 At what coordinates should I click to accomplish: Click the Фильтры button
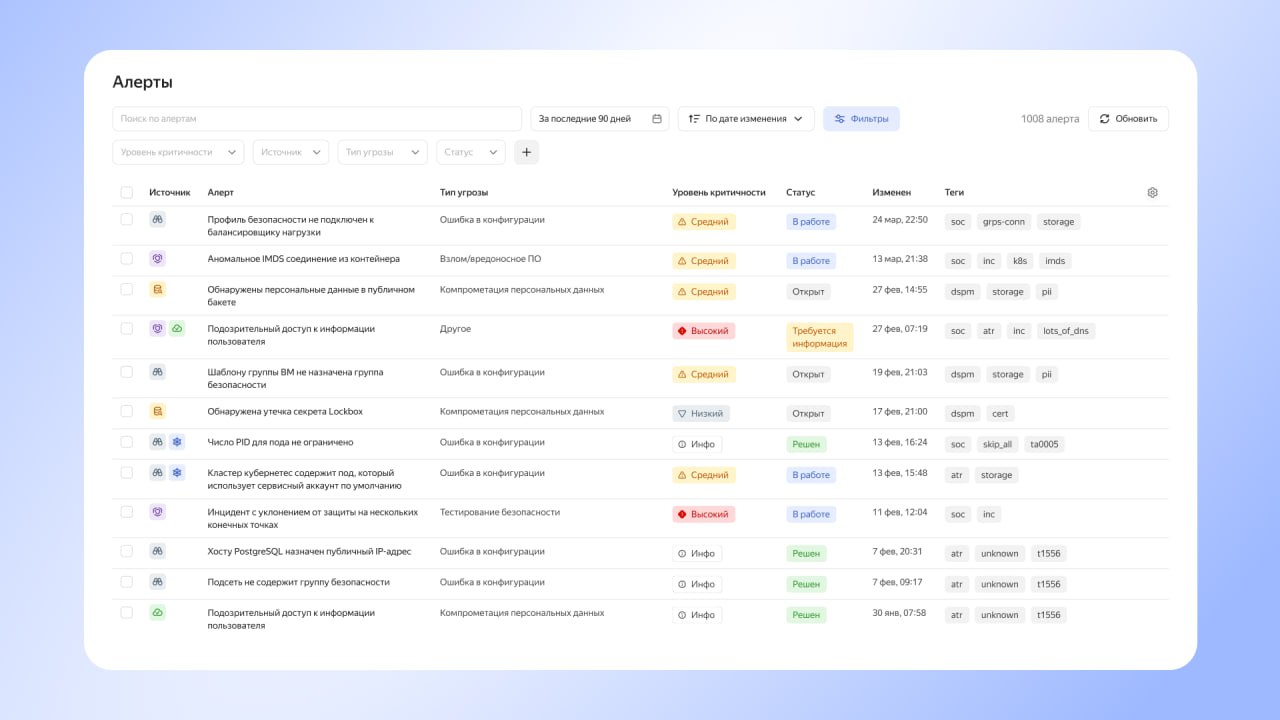(861, 119)
